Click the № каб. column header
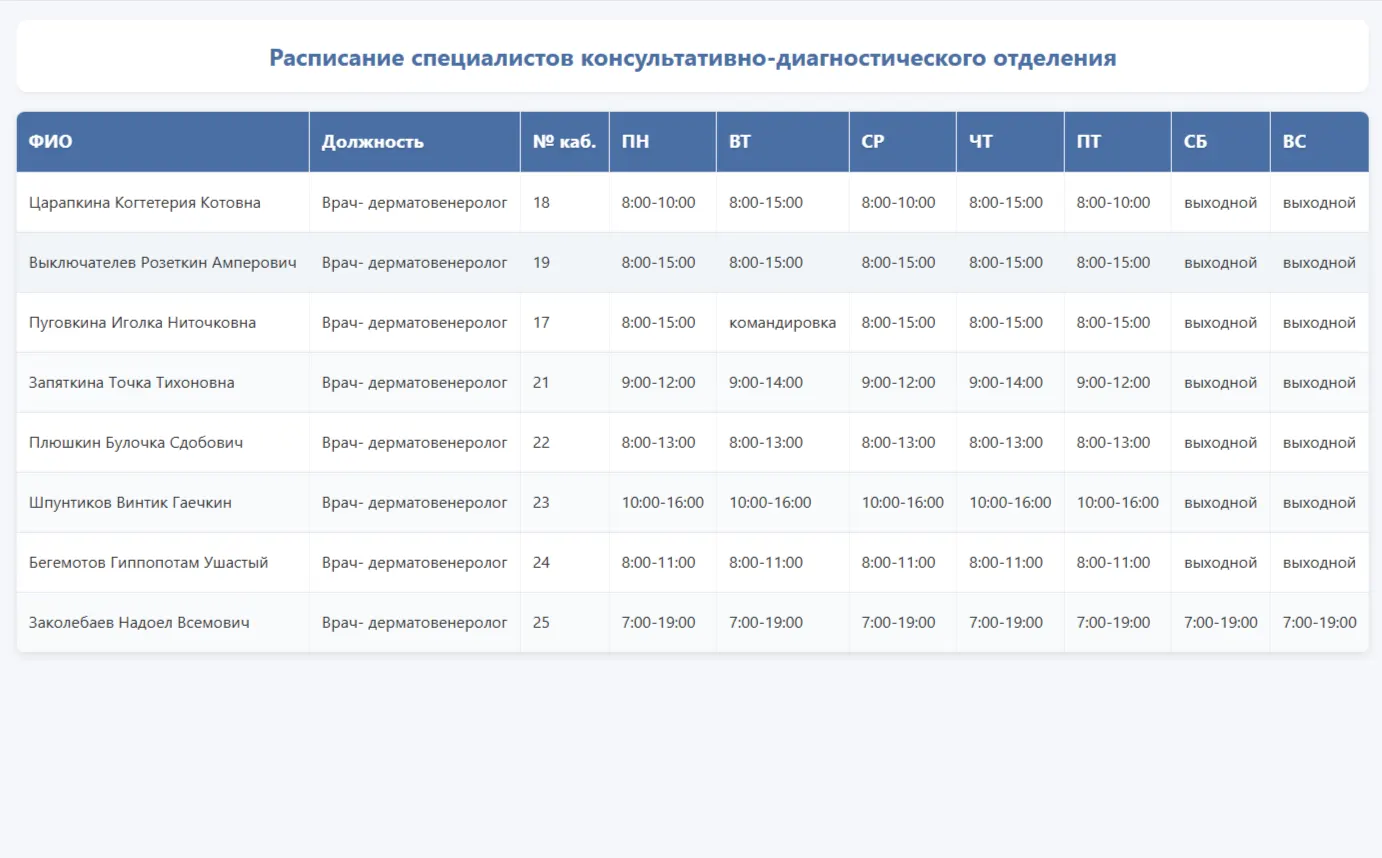The height and width of the screenshot is (858, 1382). point(562,141)
